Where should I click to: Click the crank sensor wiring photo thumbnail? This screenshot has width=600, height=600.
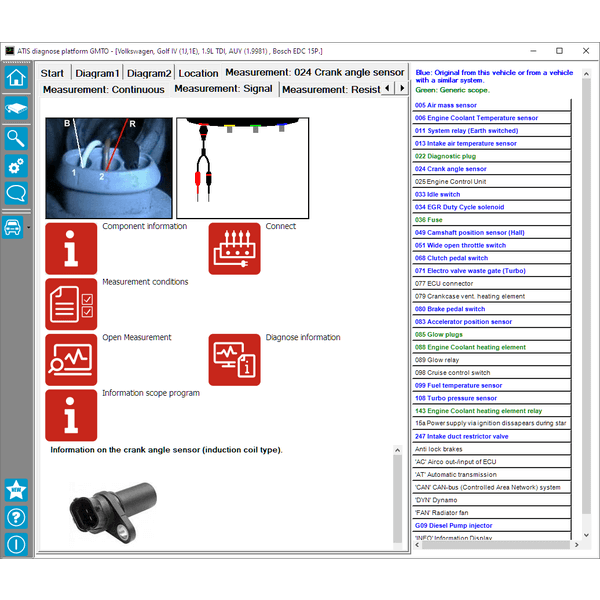[x=108, y=168]
